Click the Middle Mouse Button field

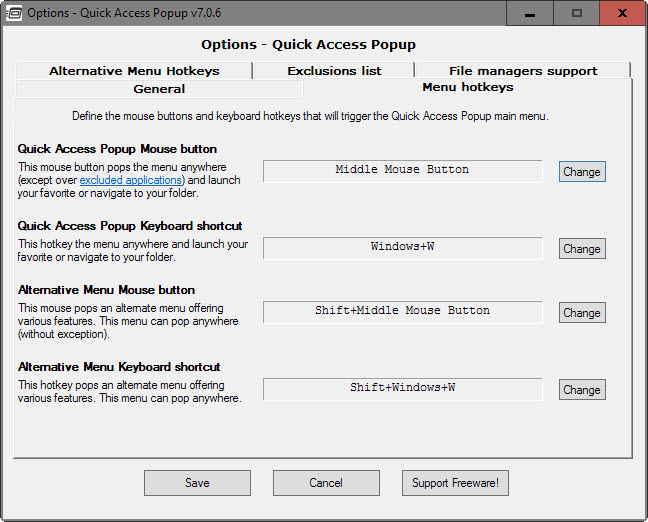click(403, 171)
